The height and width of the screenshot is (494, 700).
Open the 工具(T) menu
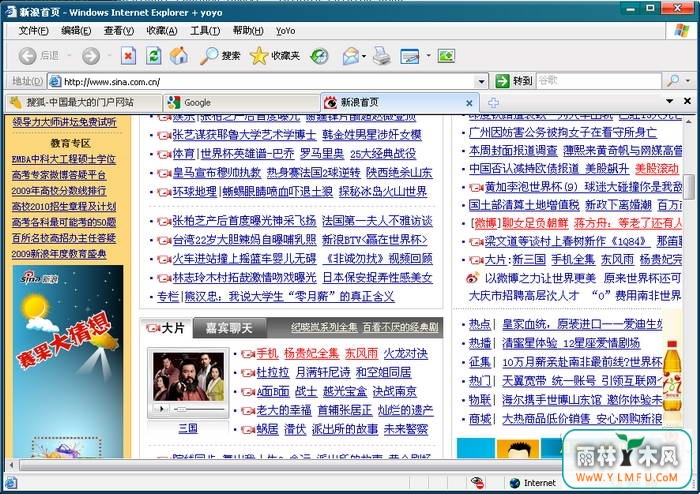coord(205,31)
